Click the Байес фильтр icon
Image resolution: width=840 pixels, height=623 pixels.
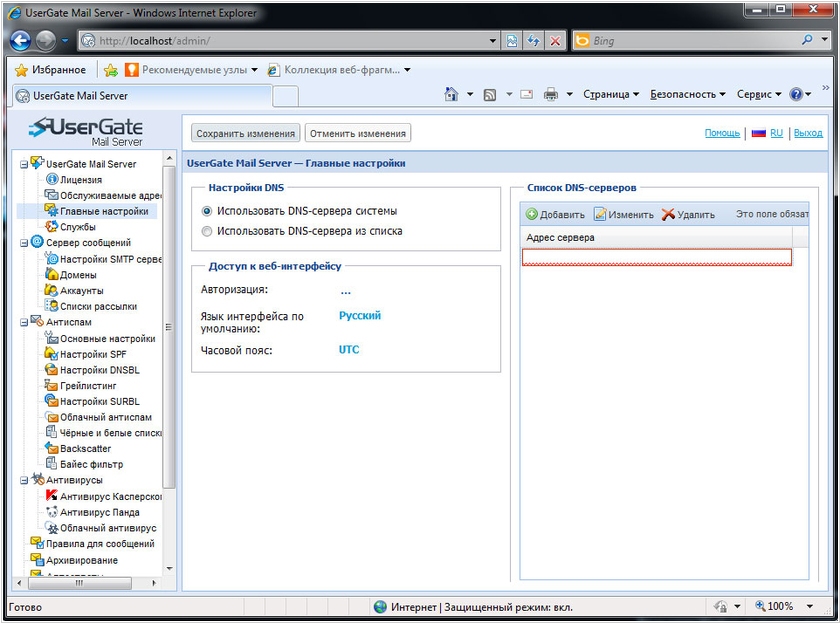pyautogui.click(x=51, y=463)
